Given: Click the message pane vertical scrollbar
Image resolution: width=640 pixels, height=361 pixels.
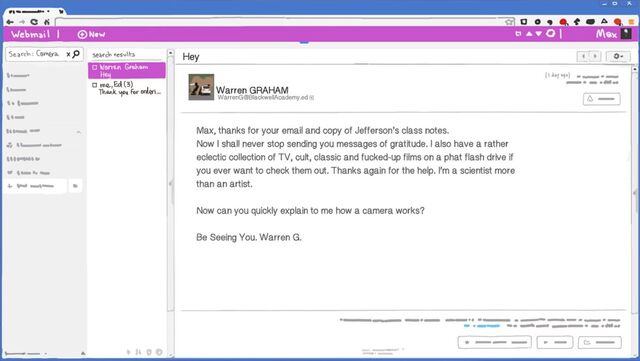Looking at the screenshot, I should tap(635, 192).
